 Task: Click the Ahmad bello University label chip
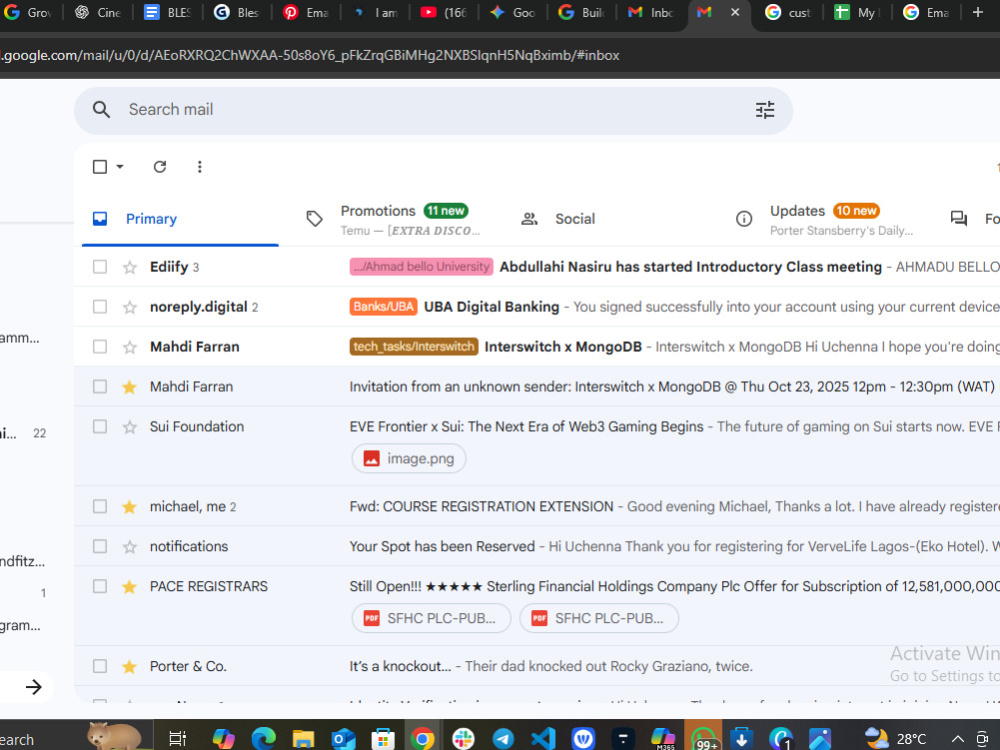click(422, 267)
